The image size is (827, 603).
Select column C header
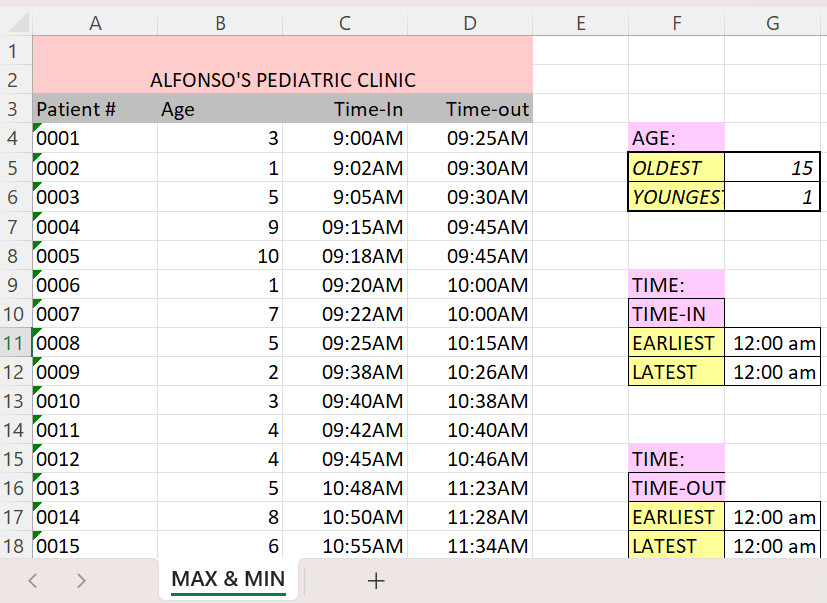[x=345, y=23]
